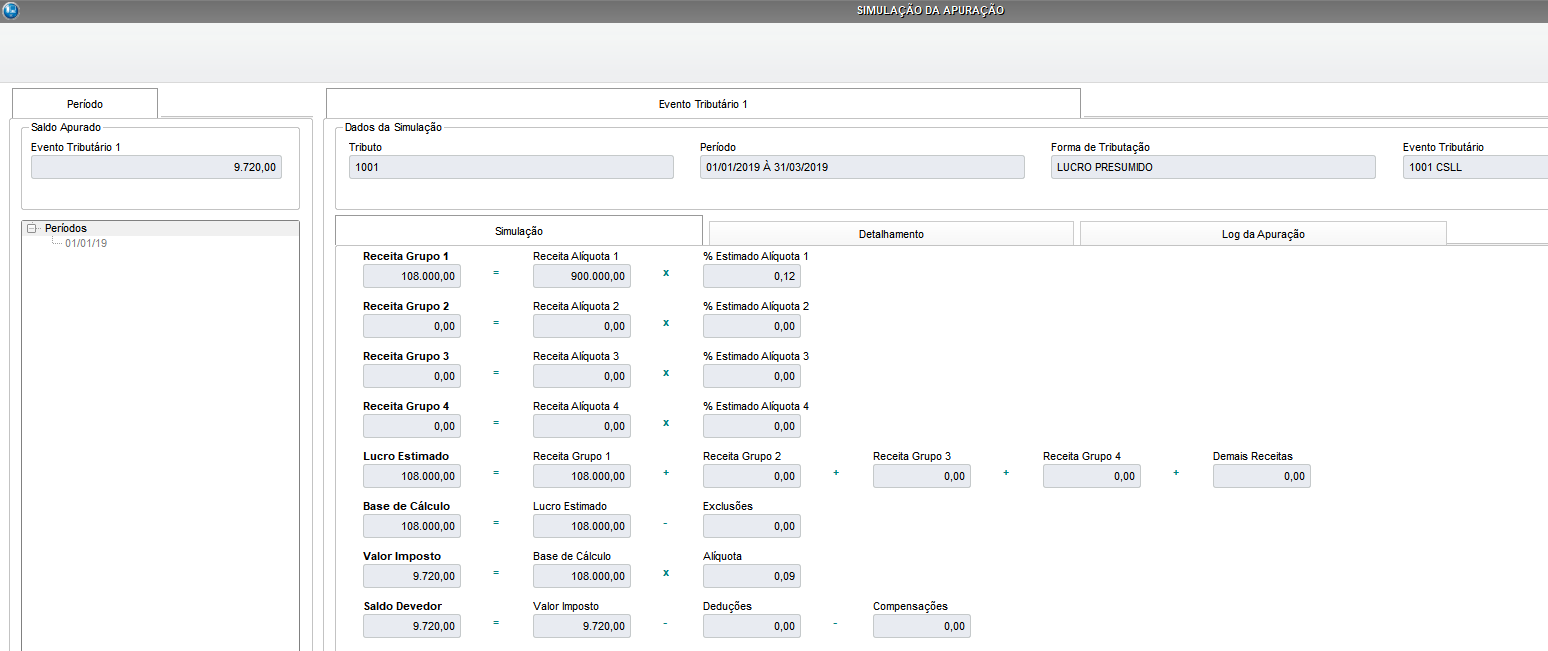Click the Compensações field
Screen dimensions: 1548x651
point(922,626)
